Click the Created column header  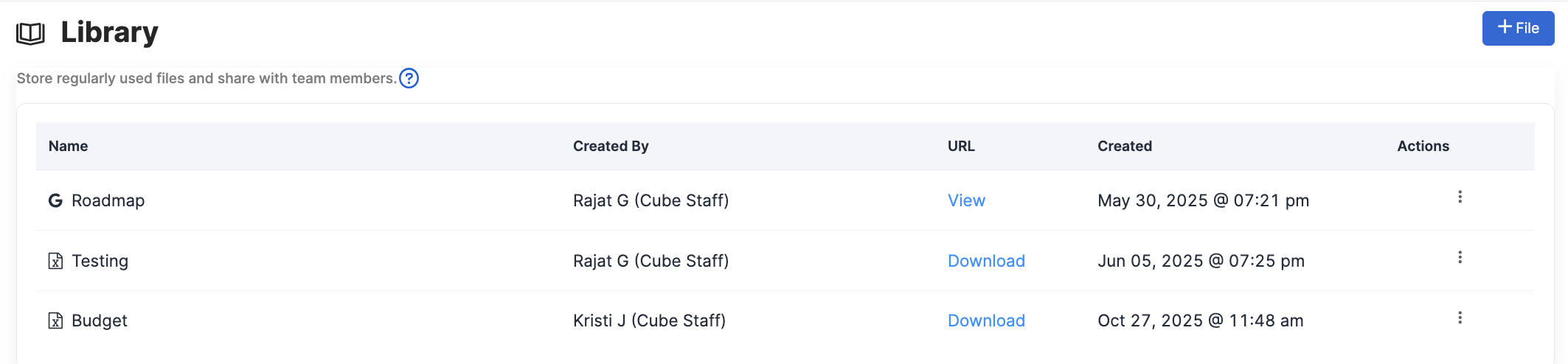point(1124,146)
